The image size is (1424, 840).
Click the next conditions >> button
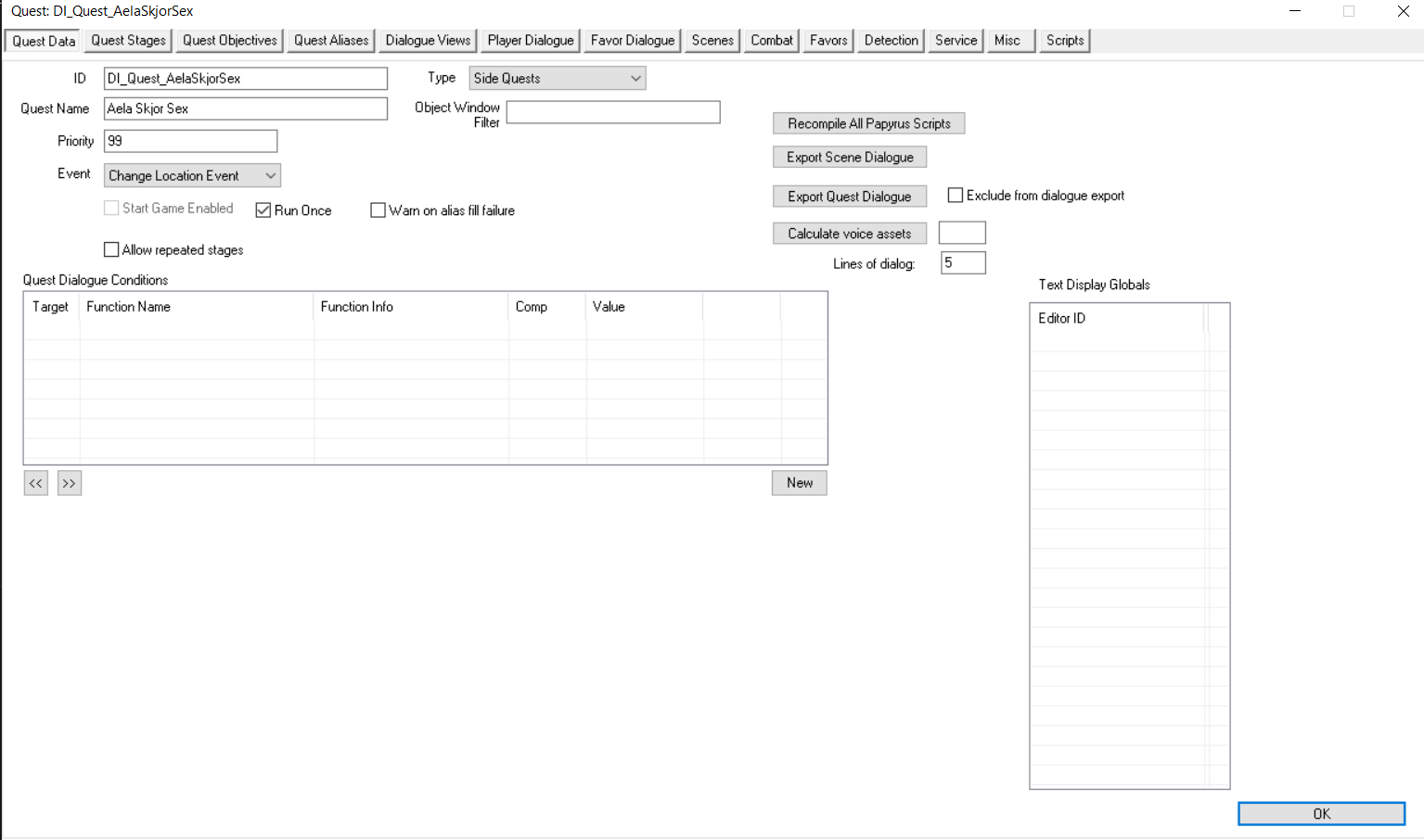[x=70, y=483]
